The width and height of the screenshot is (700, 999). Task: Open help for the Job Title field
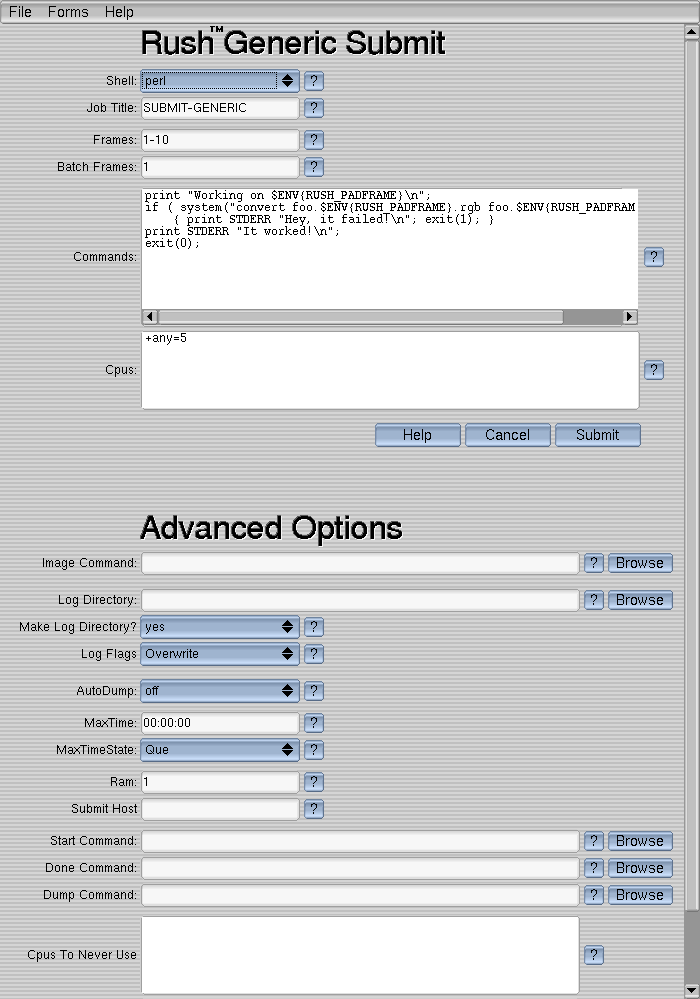(313, 108)
